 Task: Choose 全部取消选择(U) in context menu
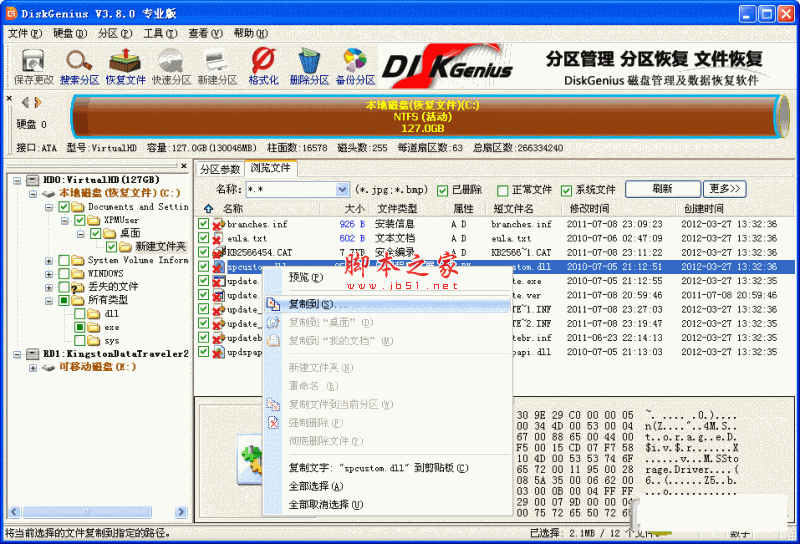point(388,505)
